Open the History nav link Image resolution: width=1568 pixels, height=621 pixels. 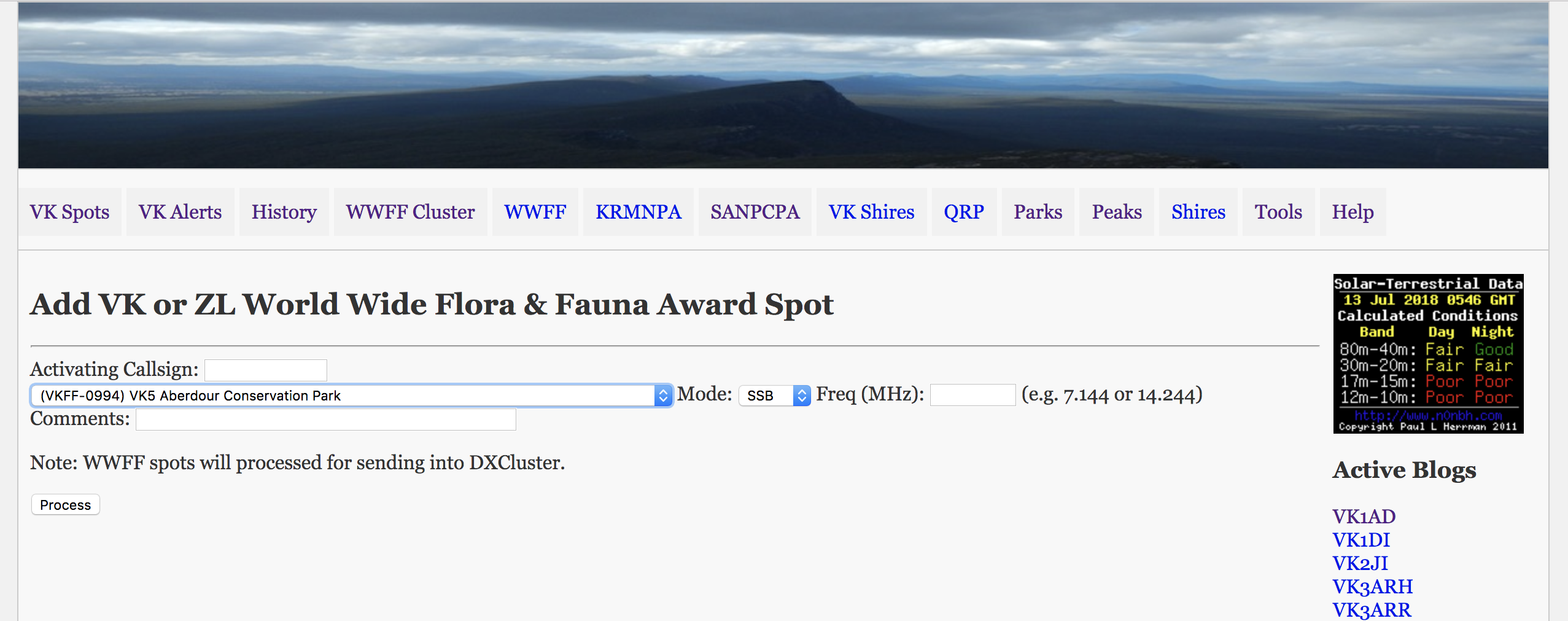click(x=284, y=212)
